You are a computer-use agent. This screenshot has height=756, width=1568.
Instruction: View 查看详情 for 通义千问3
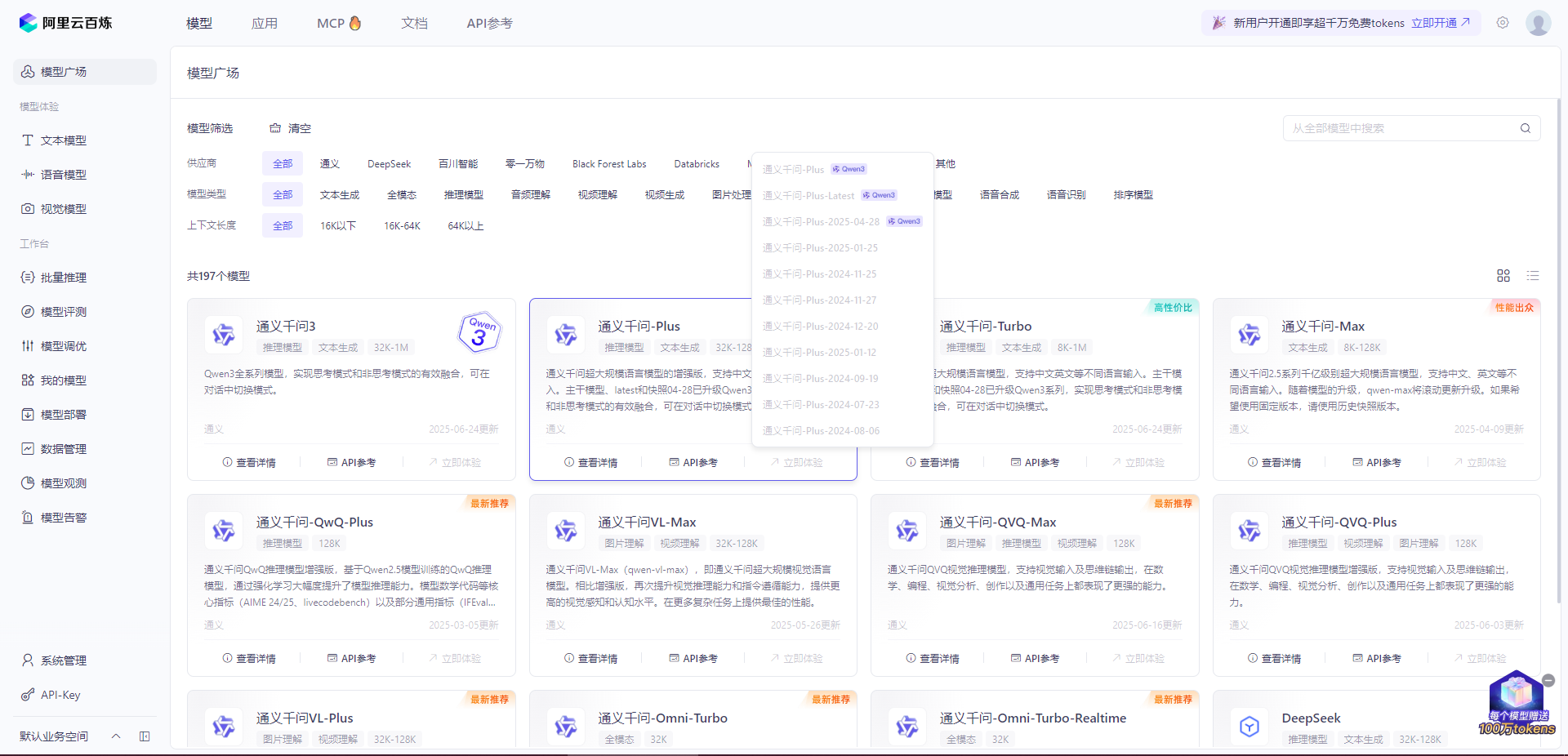(250, 463)
